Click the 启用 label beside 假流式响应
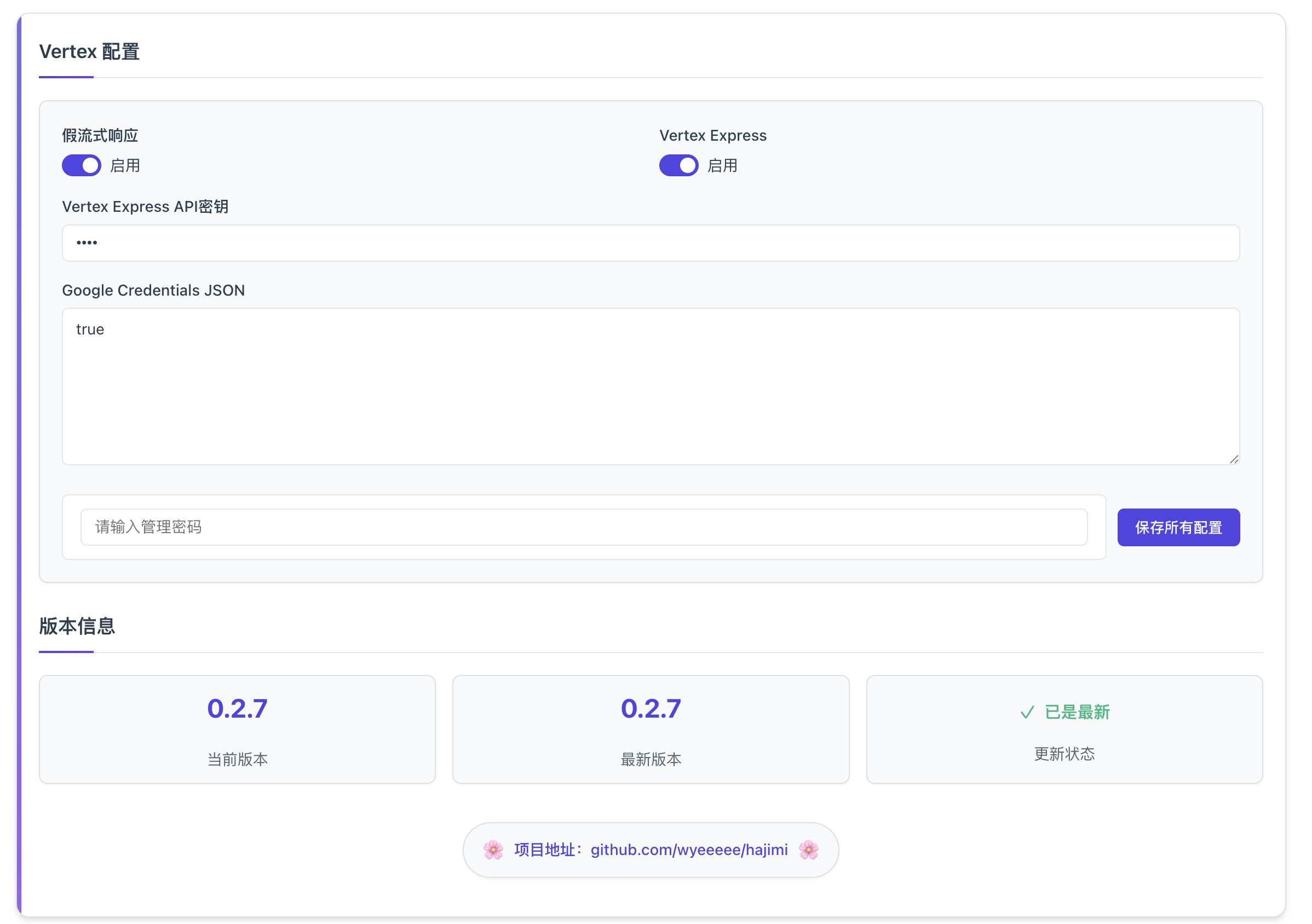Screen dimensions: 1312x924 tap(126, 167)
